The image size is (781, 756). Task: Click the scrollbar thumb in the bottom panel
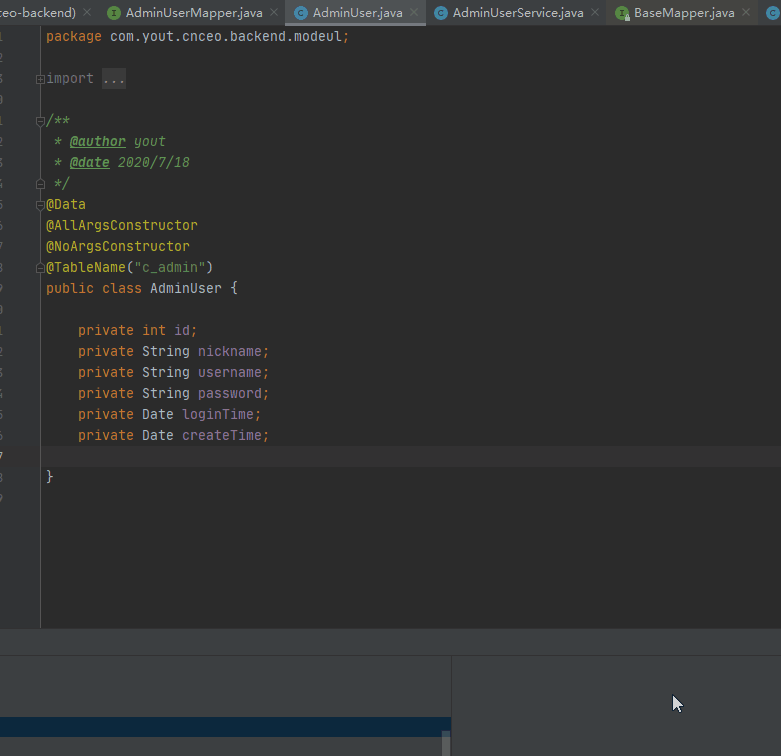coord(446,744)
